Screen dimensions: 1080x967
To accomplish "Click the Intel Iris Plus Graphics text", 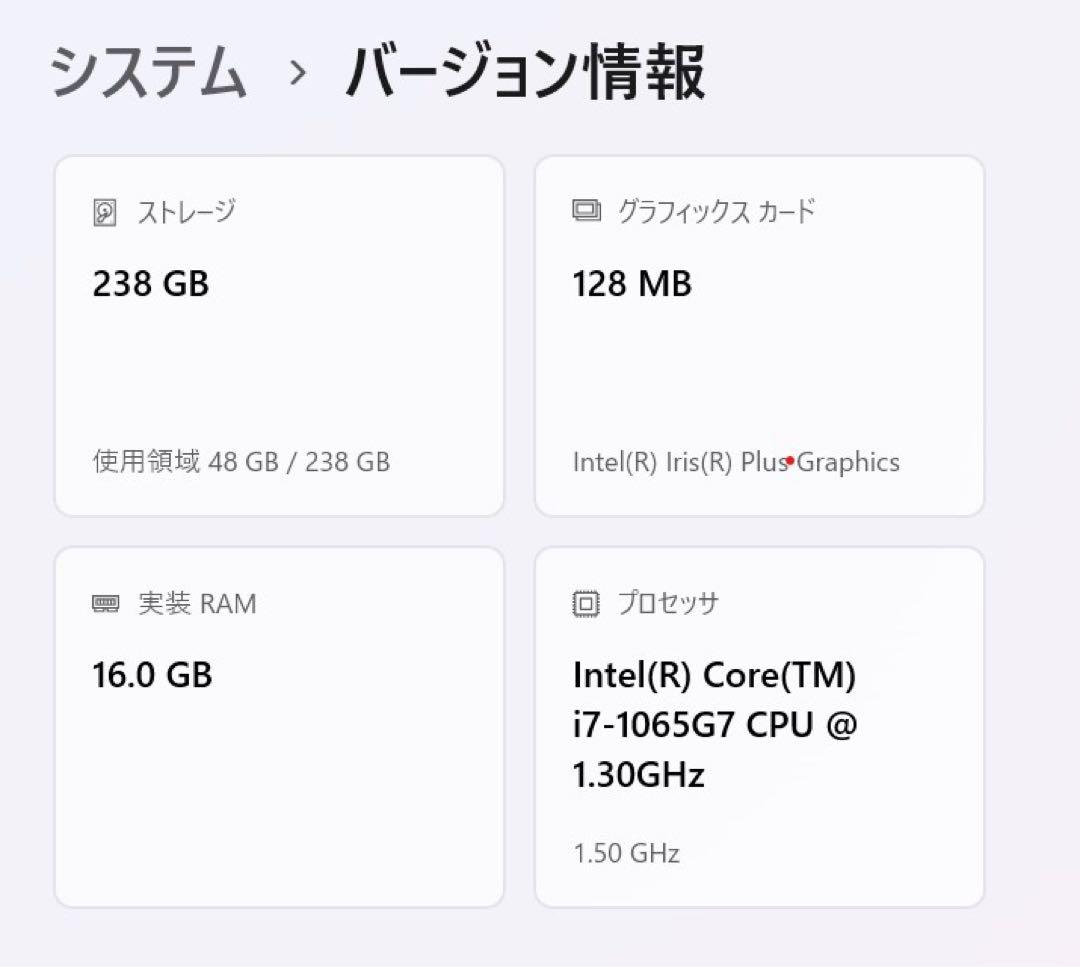I will click(x=735, y=462).
